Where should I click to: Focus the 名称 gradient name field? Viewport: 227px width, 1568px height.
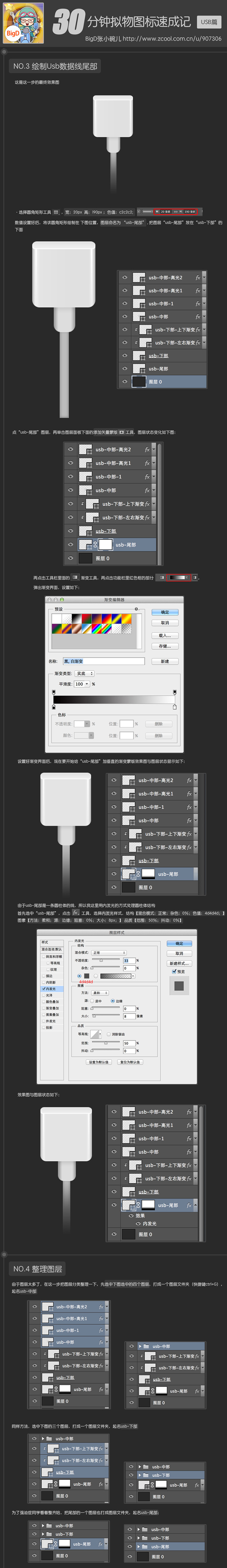(104, 661)
